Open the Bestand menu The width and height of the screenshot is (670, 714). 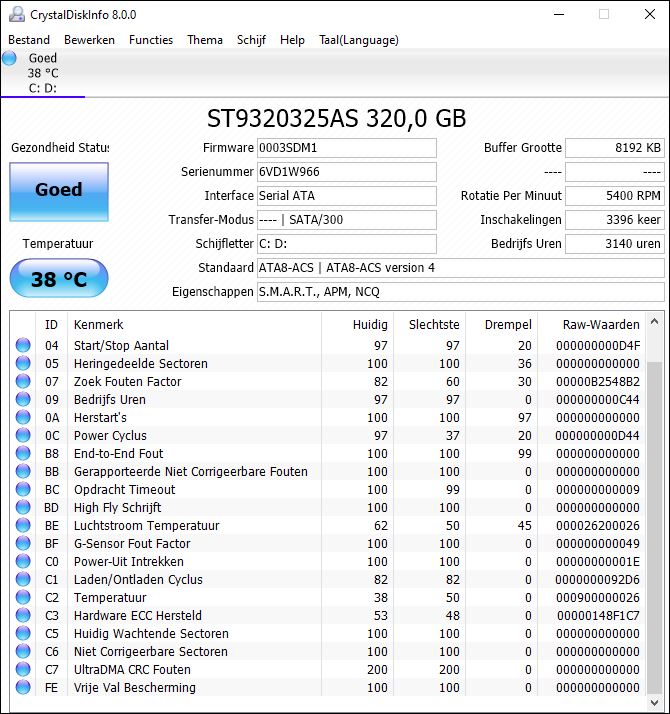(29, 40)
